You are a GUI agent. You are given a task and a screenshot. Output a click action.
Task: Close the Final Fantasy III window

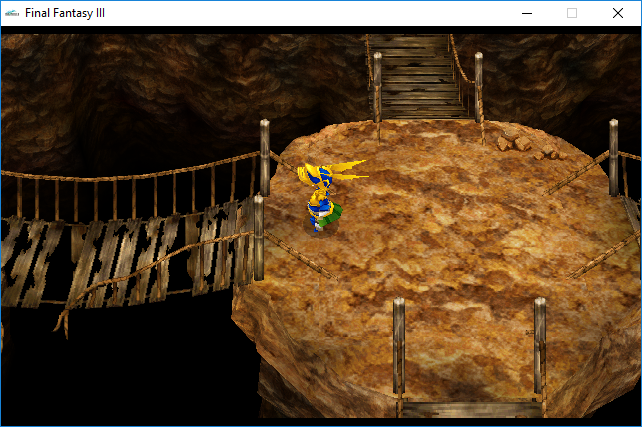click(618, 13)
